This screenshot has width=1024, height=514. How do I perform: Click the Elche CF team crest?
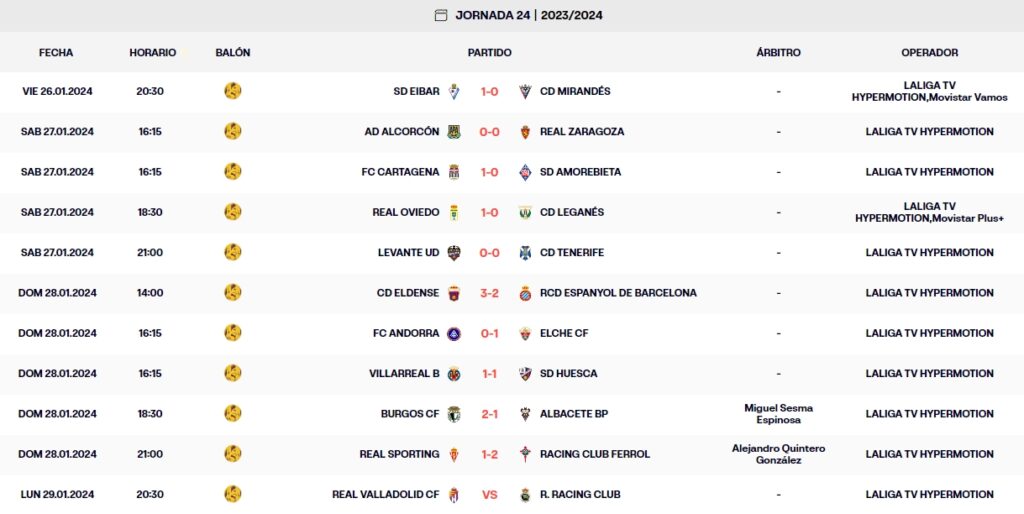tap(525, 334)
